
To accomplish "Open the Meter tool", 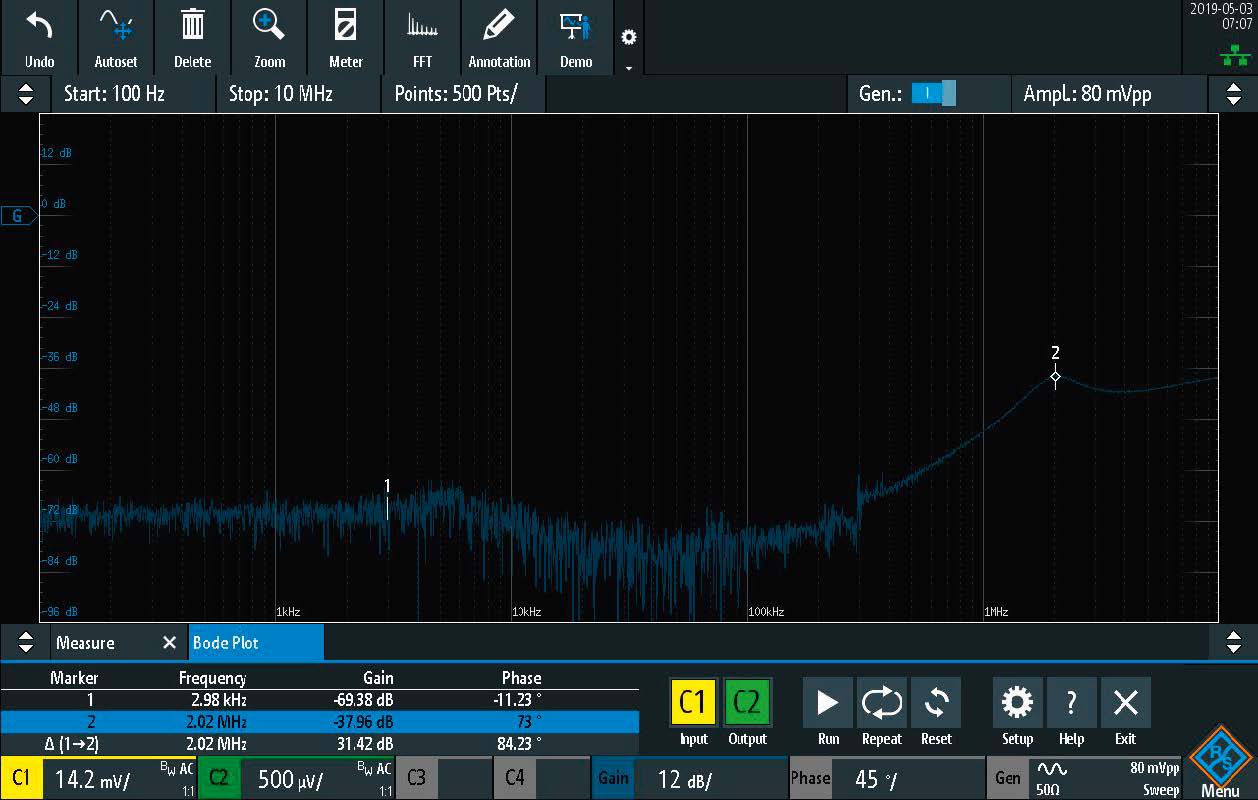I will tap(346, 36).
